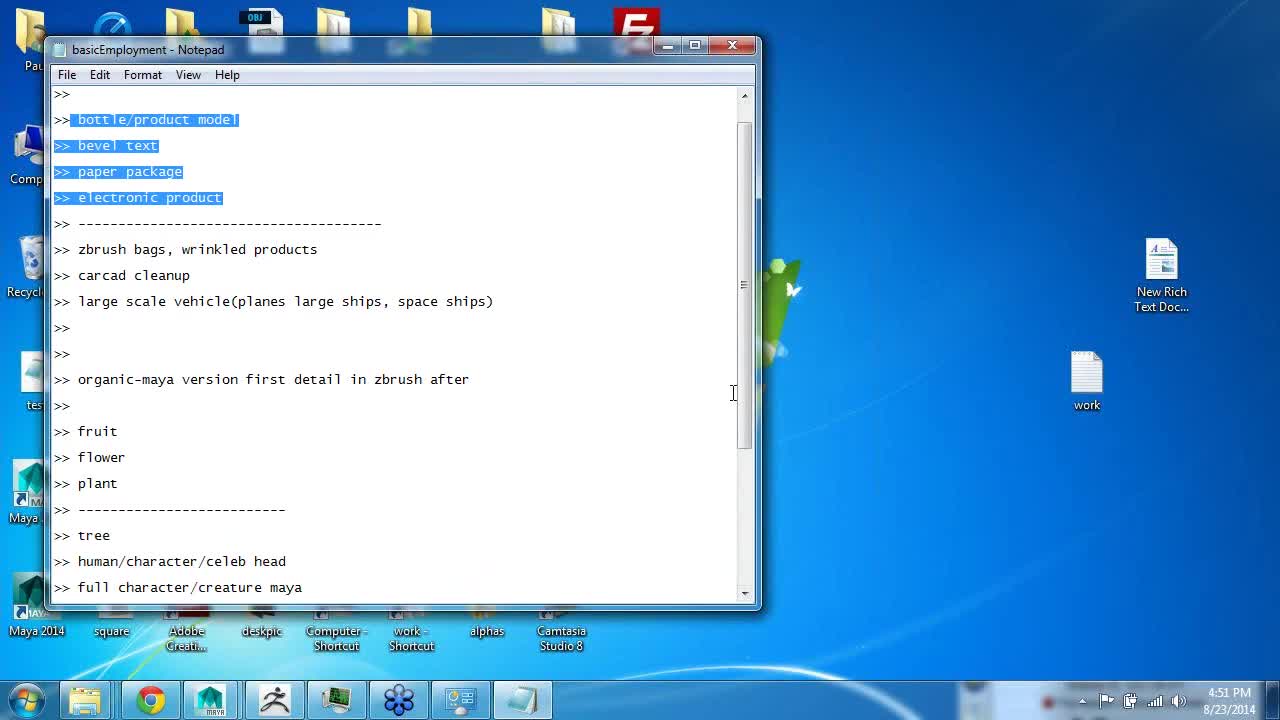Select the user folder icon at top-left
The image size is (1280, 720).
[30, 38]
